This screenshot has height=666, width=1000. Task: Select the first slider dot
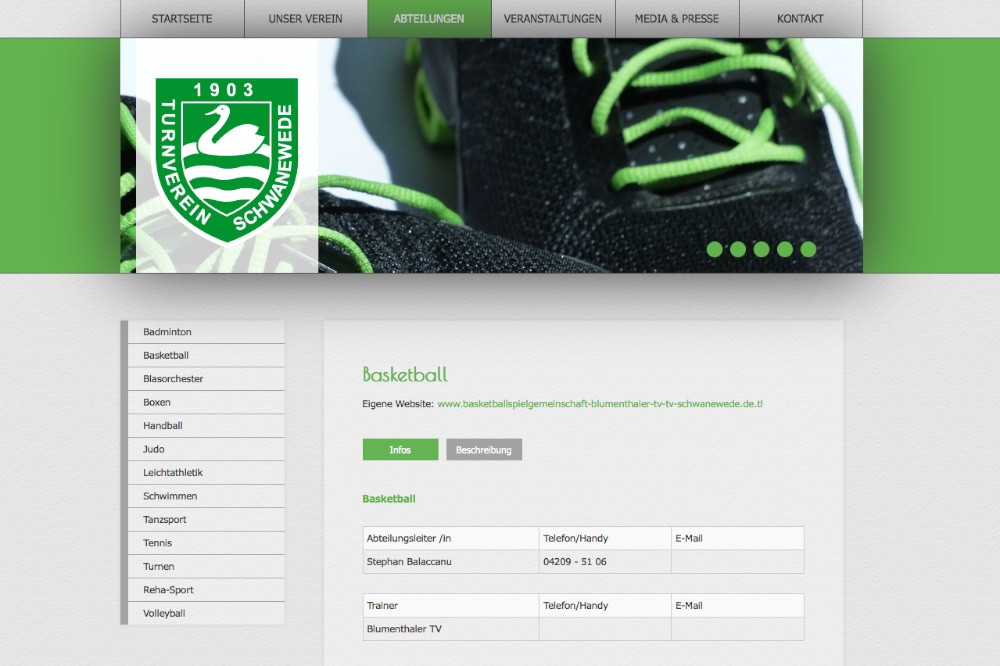(714, 249)
